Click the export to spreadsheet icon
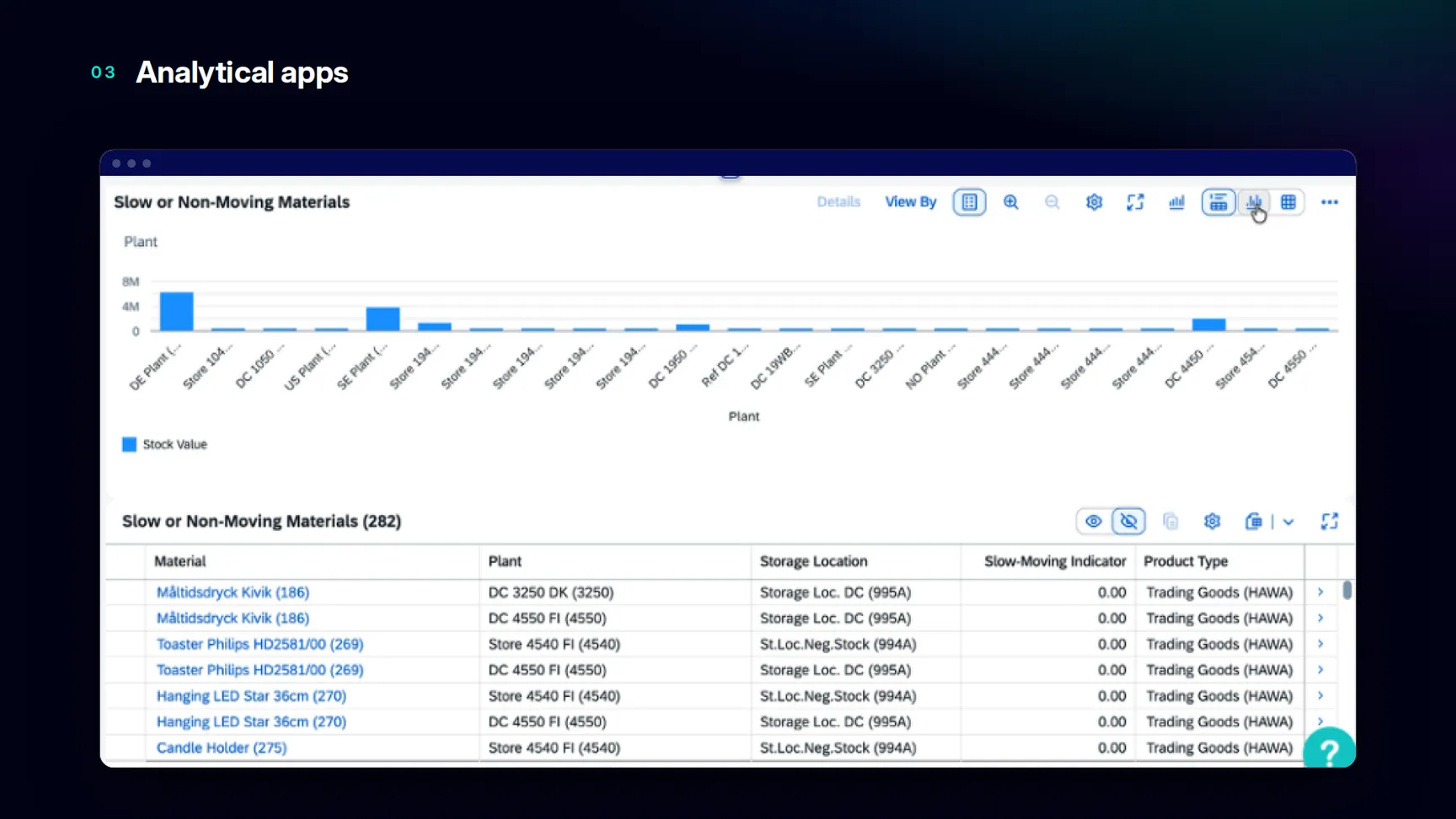 1253,522
